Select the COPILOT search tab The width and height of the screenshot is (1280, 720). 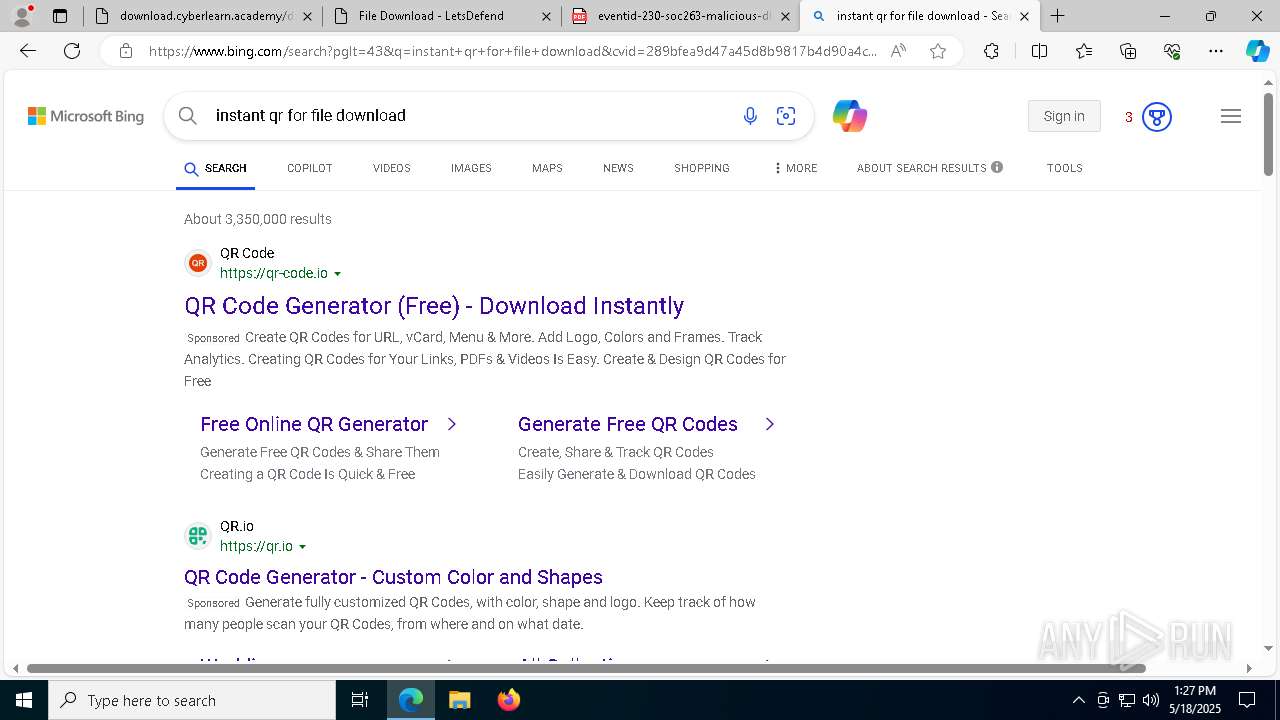click(309, 168)
